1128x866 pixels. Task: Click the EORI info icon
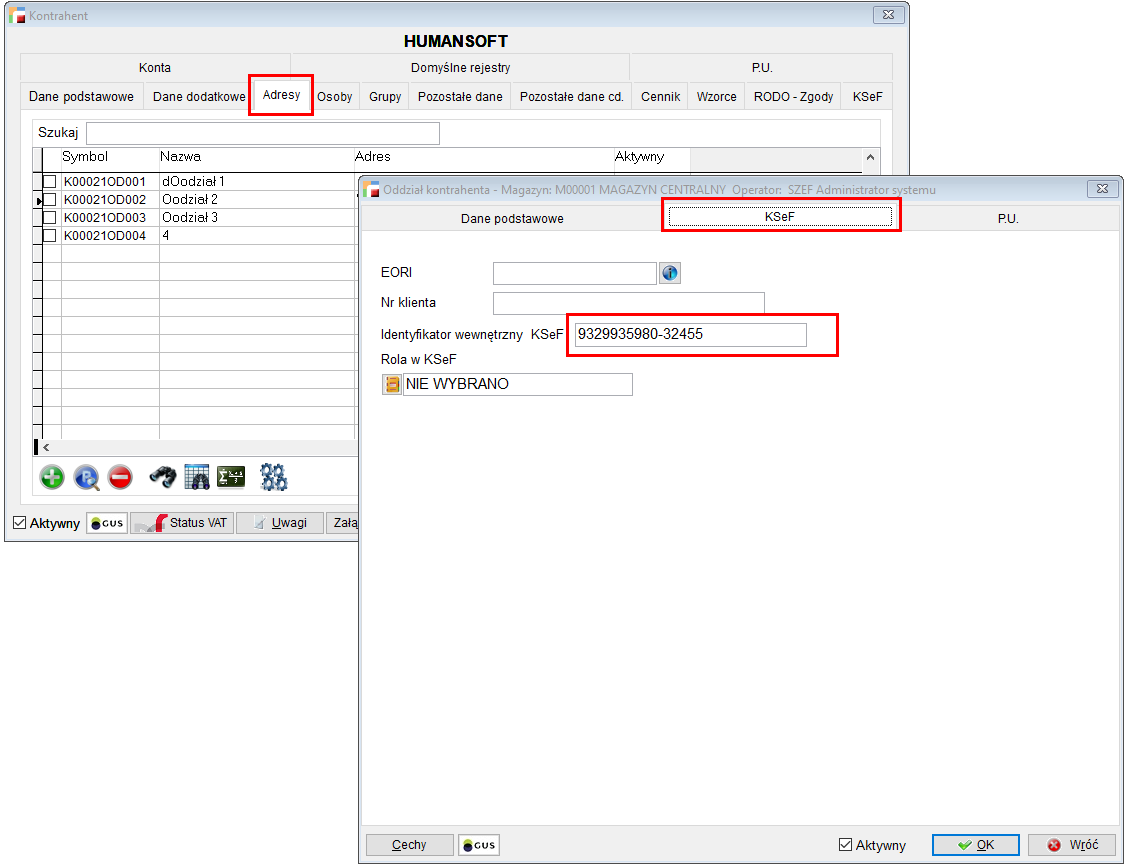(670, 273)
